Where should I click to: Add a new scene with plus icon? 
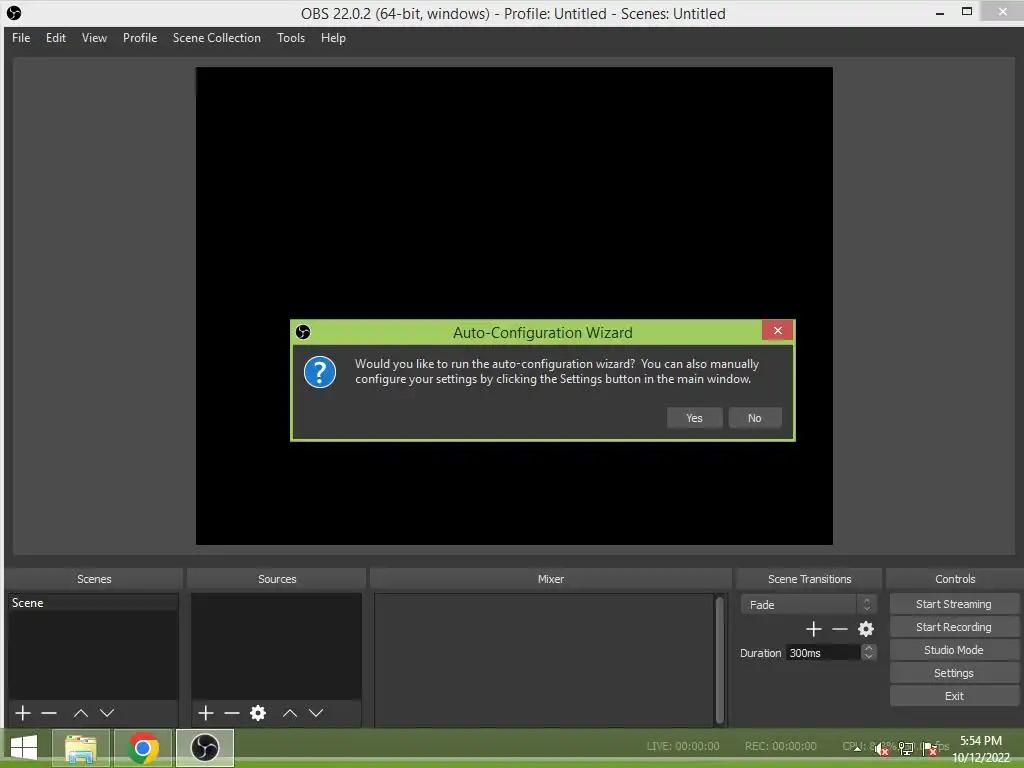23,712
